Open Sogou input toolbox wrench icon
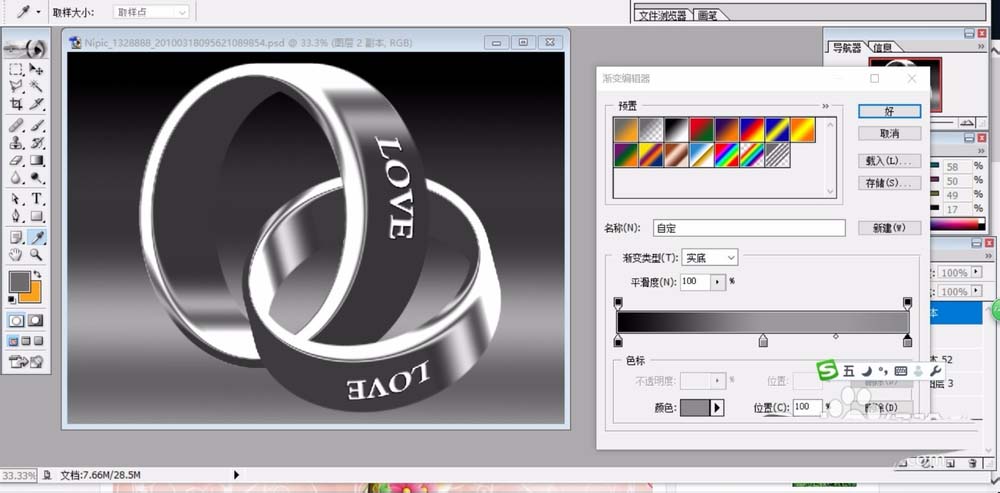Screen dimensions: 1000x493 [936, 371]
